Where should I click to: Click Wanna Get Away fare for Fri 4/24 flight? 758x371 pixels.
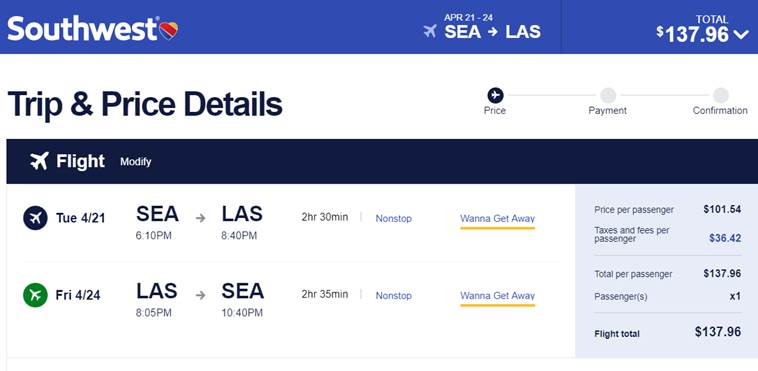(x=497, y=296)
